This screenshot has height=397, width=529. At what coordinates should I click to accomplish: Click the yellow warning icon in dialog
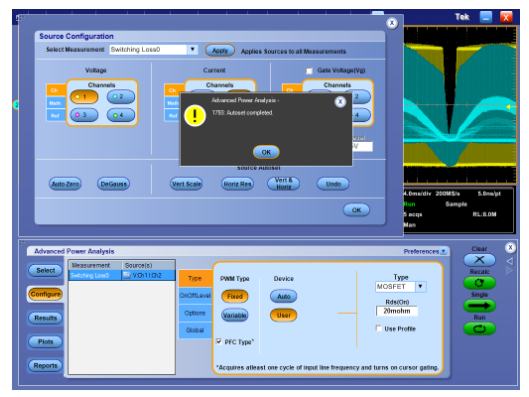(x=195, y=116)
